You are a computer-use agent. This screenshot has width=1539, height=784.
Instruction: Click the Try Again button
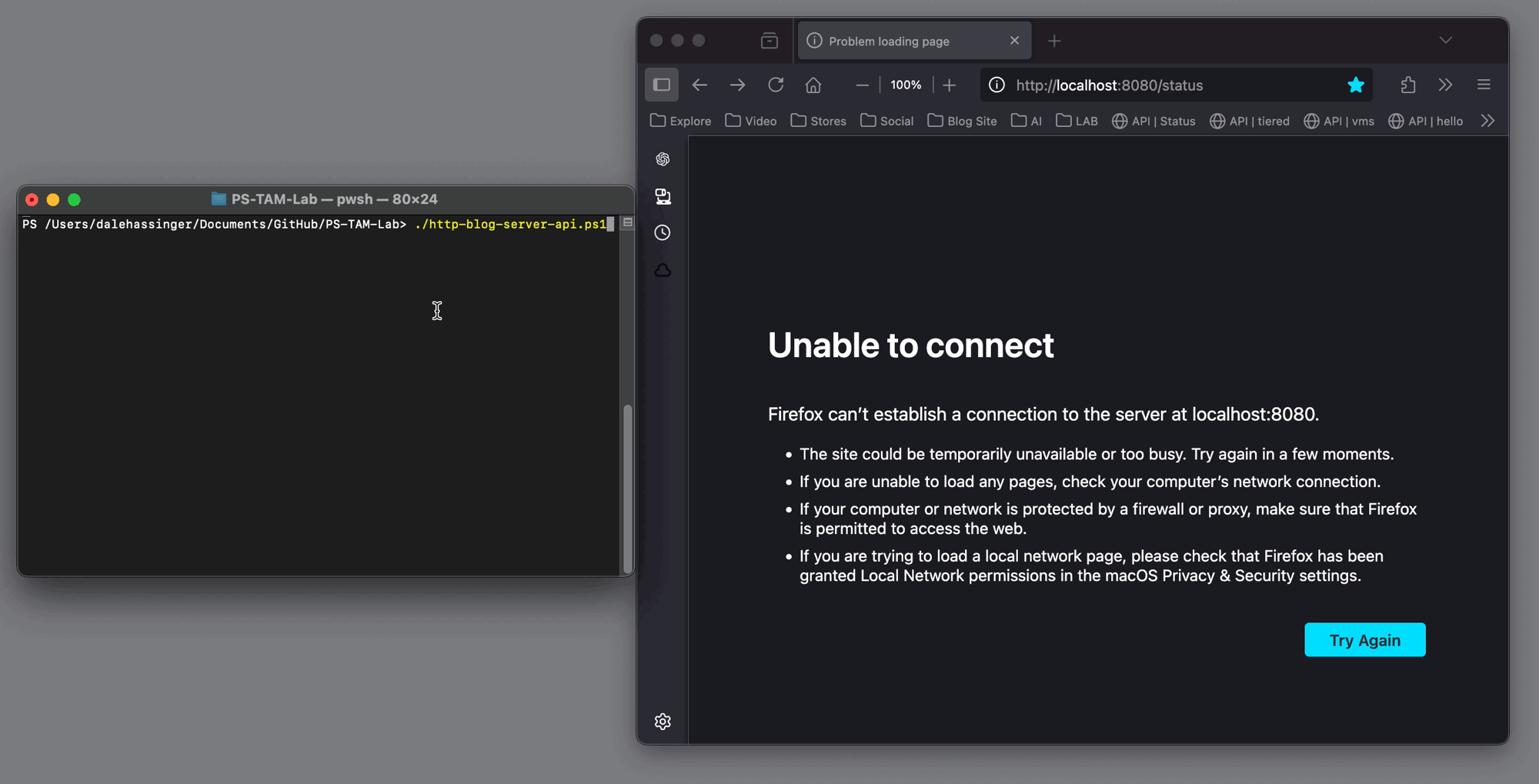coord(1364,640)
